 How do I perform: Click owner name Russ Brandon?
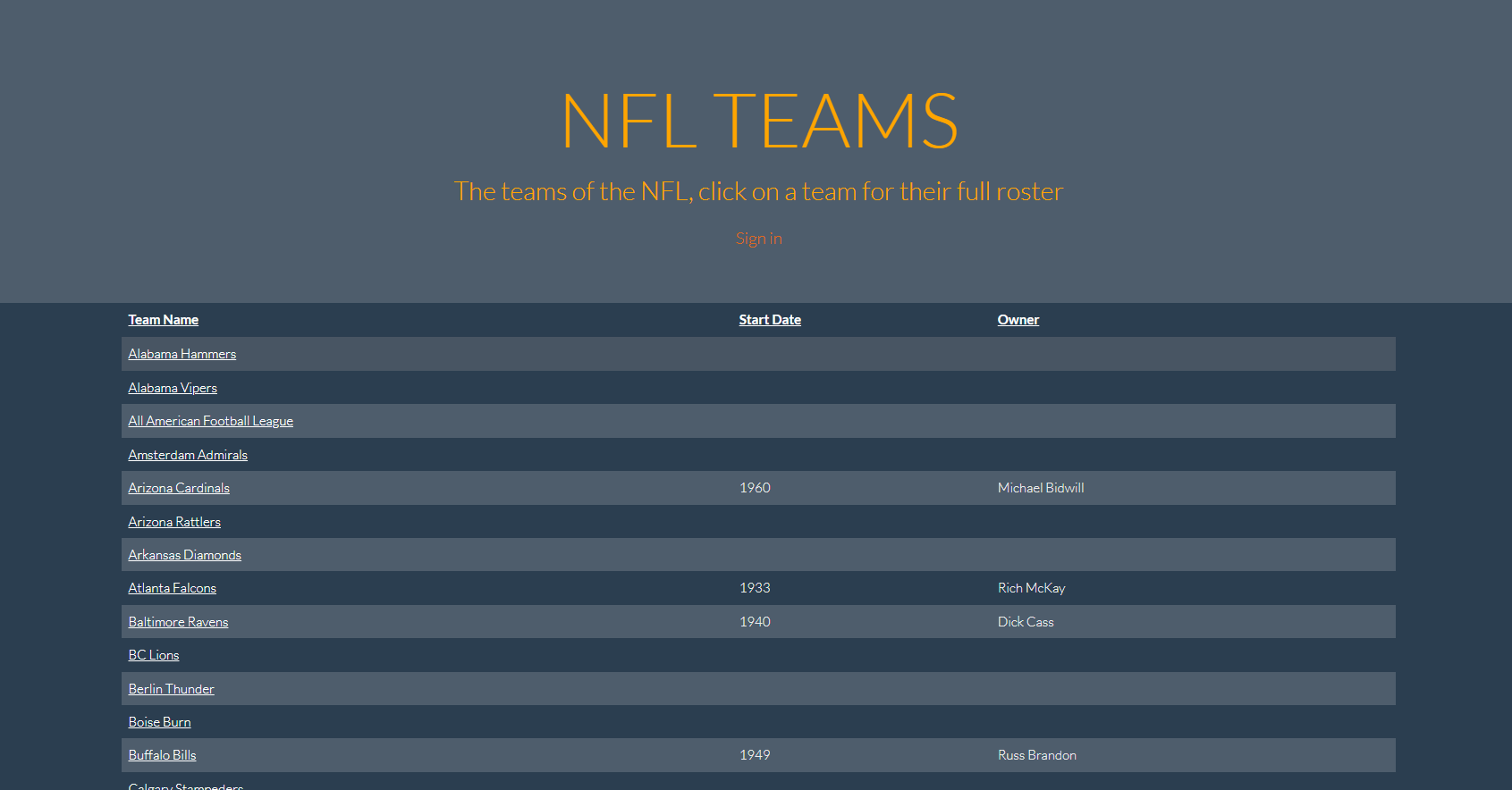click(1037, 755)
